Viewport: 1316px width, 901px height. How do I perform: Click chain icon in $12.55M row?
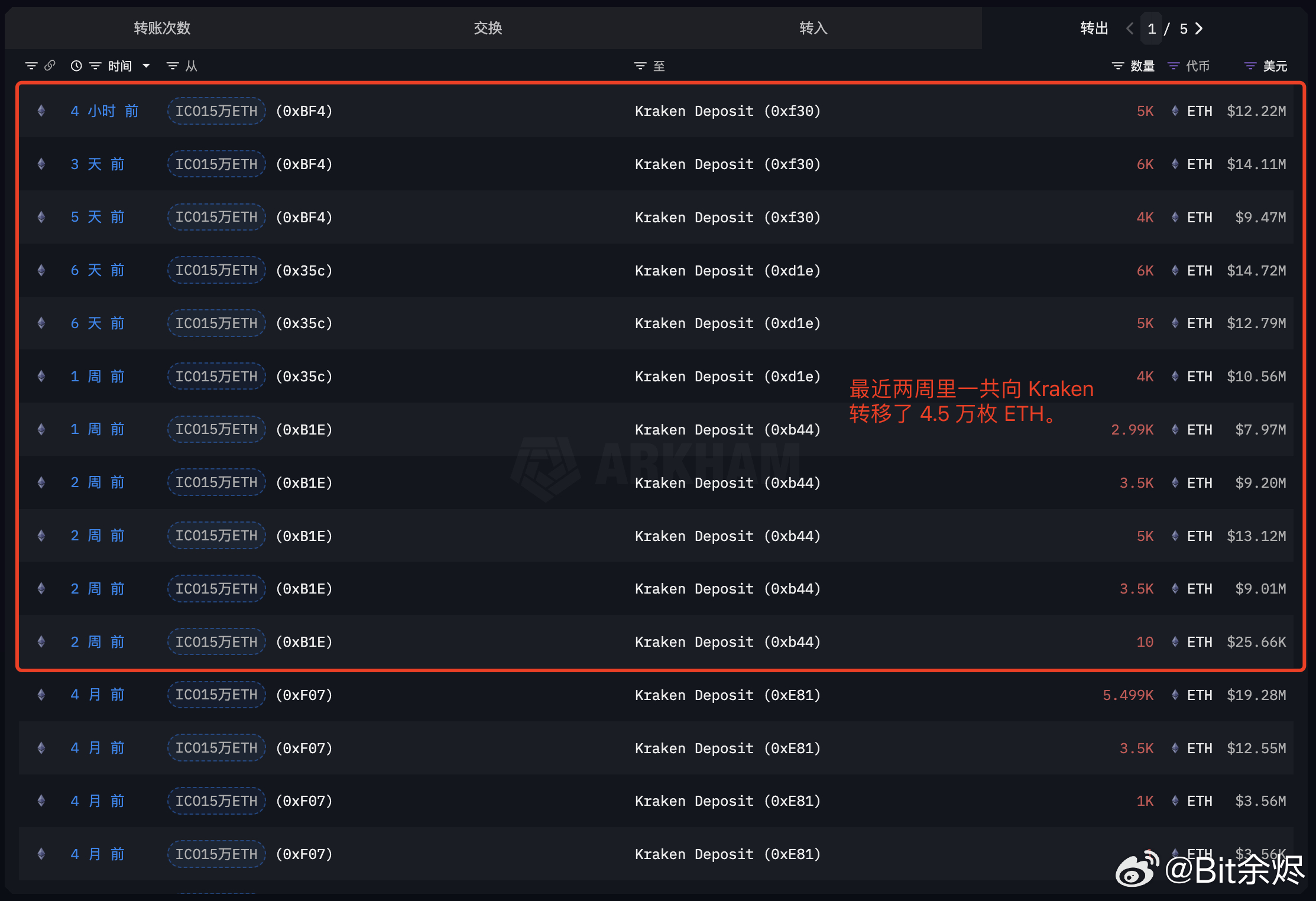(x=41, y=748)
